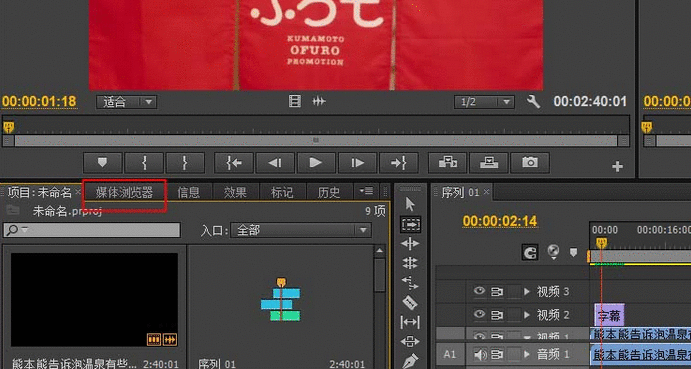
Task: Mute the 音频 1 track speaker
Action: (480, 354)
